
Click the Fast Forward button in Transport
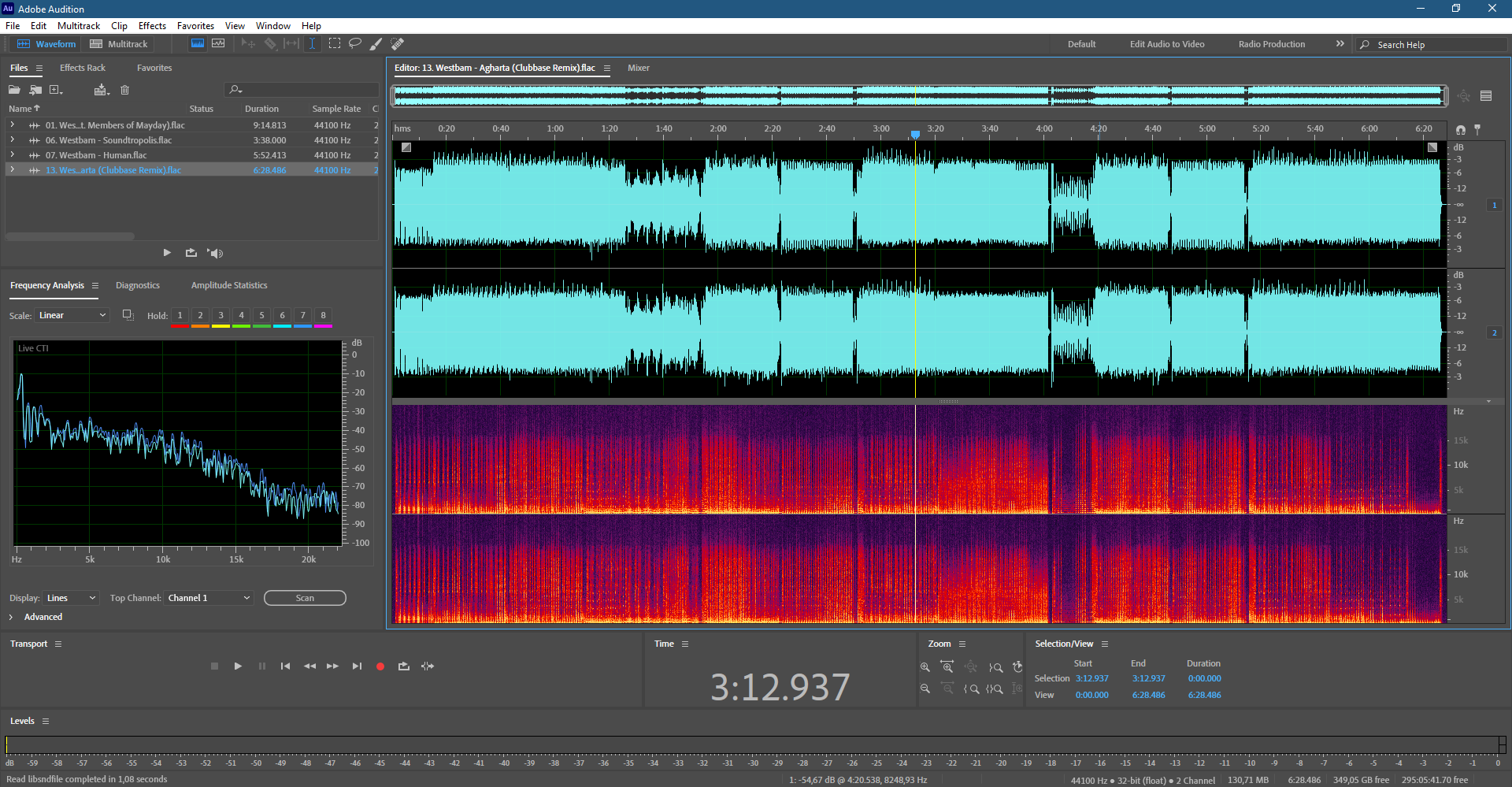coord(332,666)
